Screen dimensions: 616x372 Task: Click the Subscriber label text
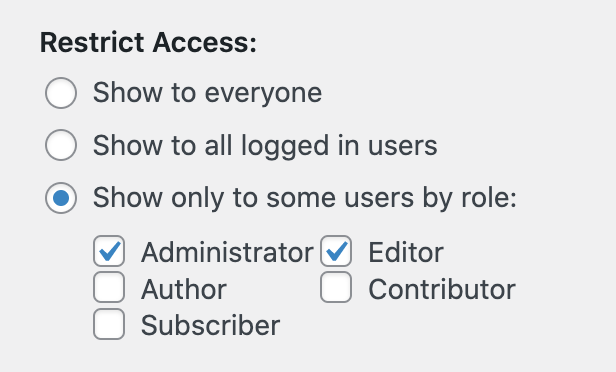pyautogui.click(x=211, y=326)
